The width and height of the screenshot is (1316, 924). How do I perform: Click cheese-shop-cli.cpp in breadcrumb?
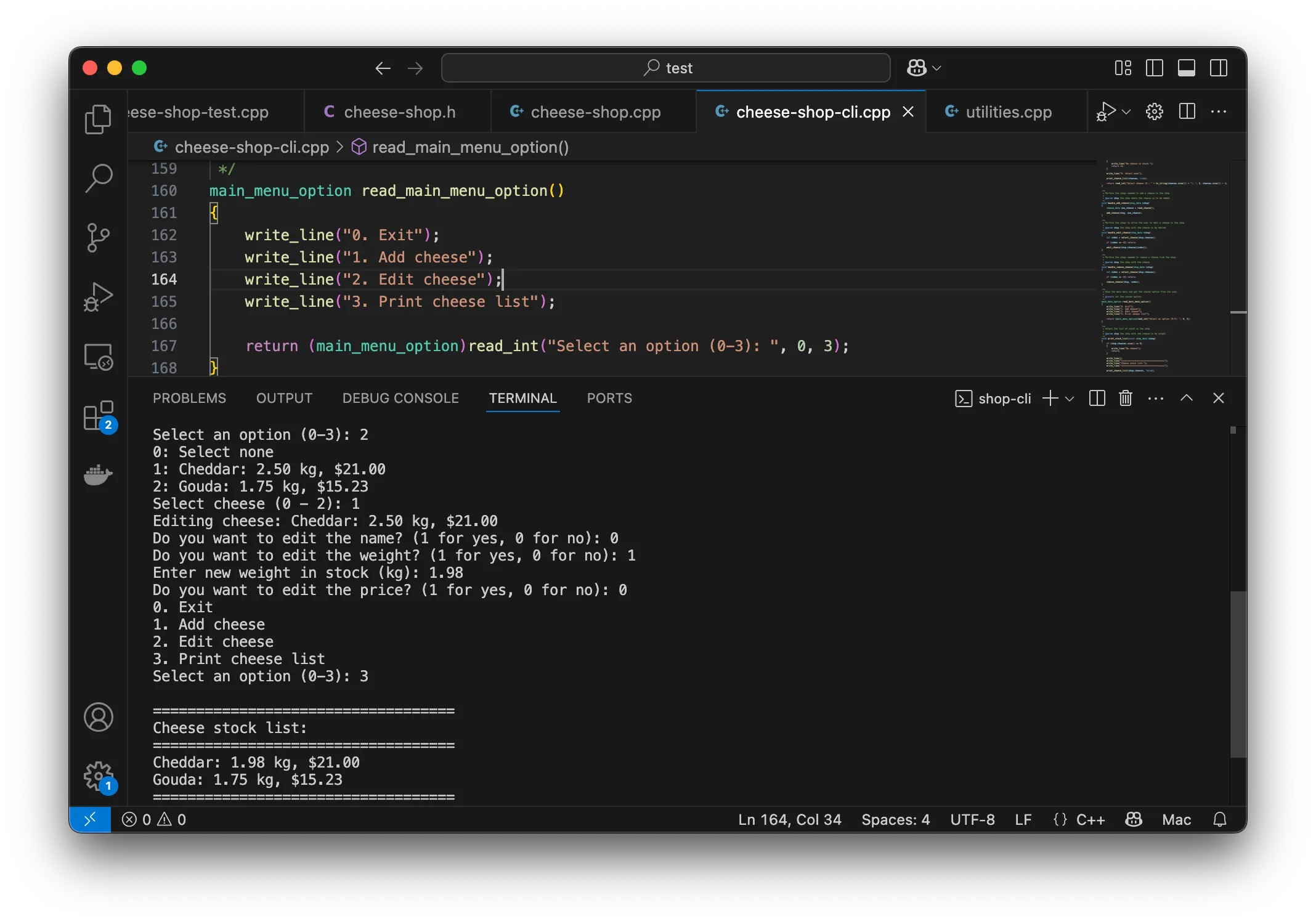point(252,147)
